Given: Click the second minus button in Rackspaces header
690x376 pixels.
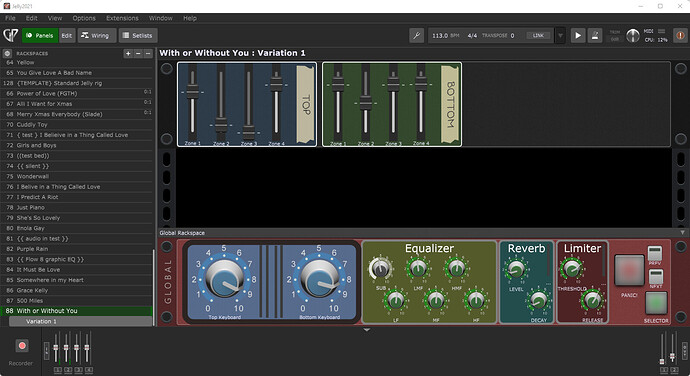Looking at the screenshot, I should point(148,53).
